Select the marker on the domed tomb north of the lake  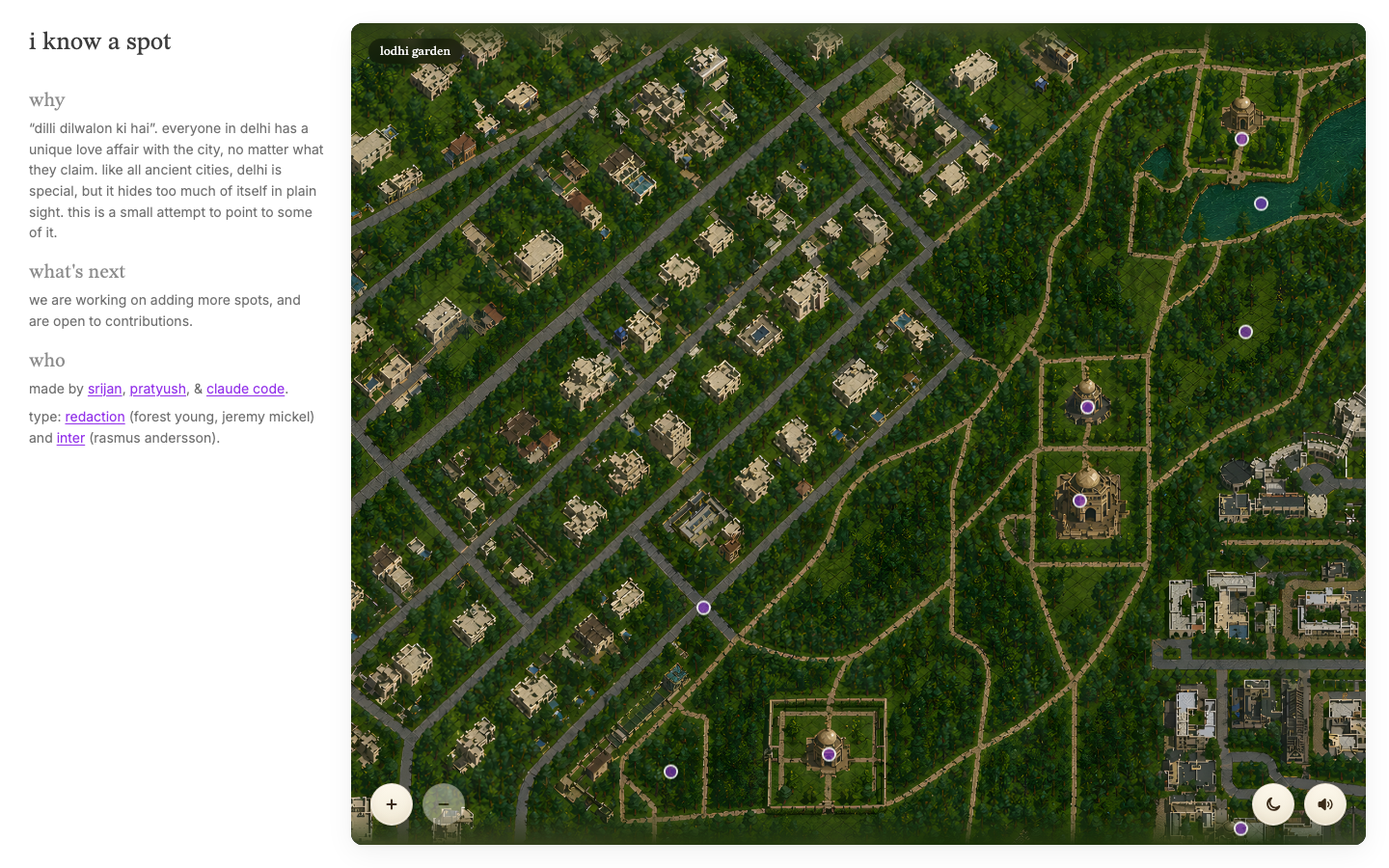[x=1241, y=139]
